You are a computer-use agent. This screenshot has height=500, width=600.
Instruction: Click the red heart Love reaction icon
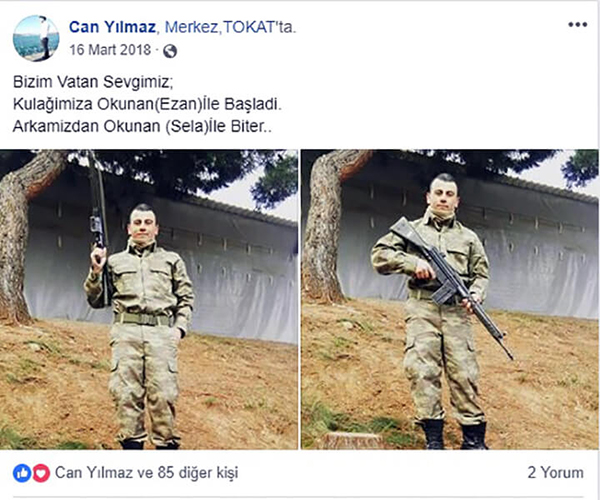coord(41,473)
